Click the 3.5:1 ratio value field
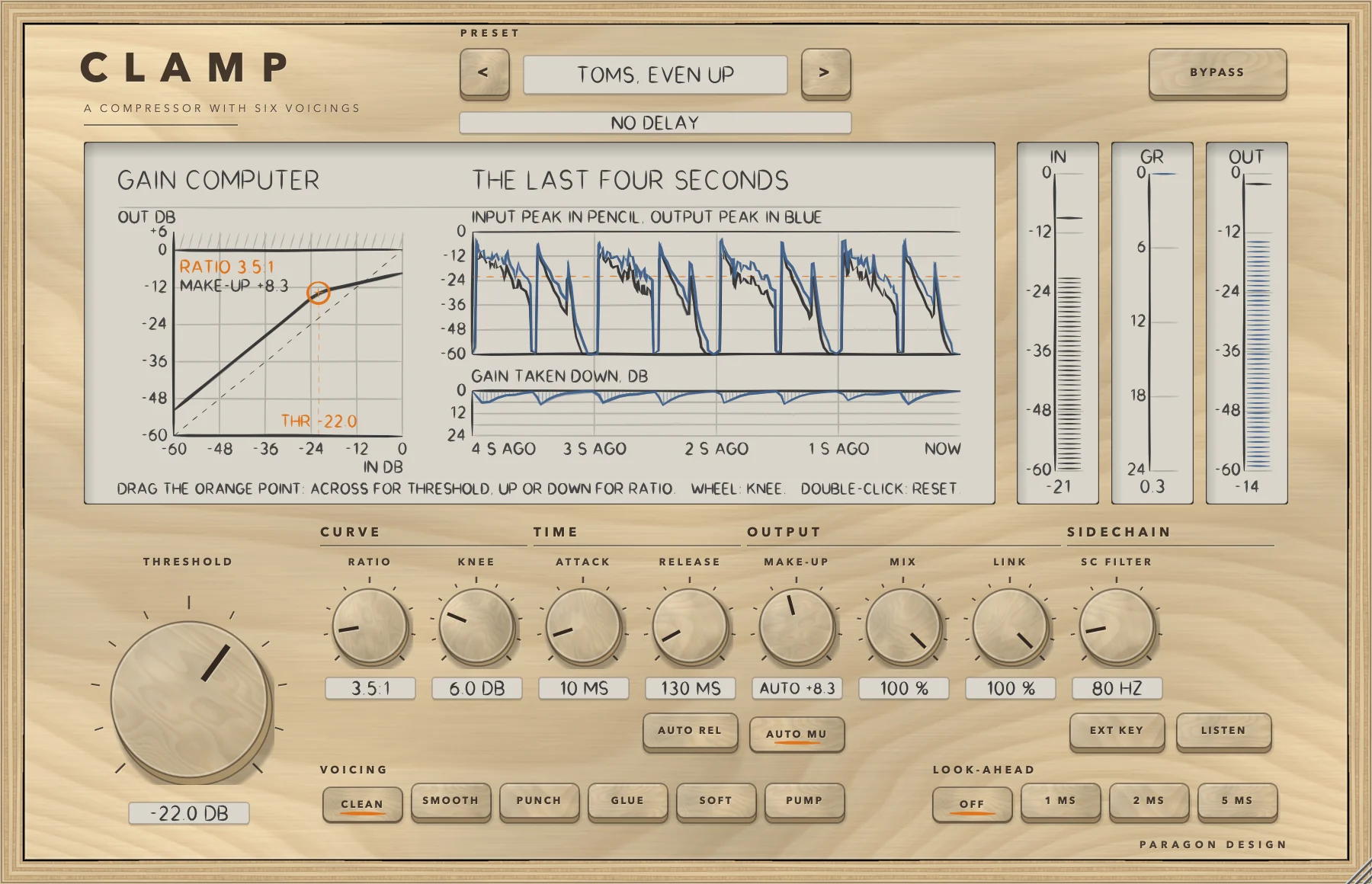This screenshot has height=884, width=1372. click(370, 688)
